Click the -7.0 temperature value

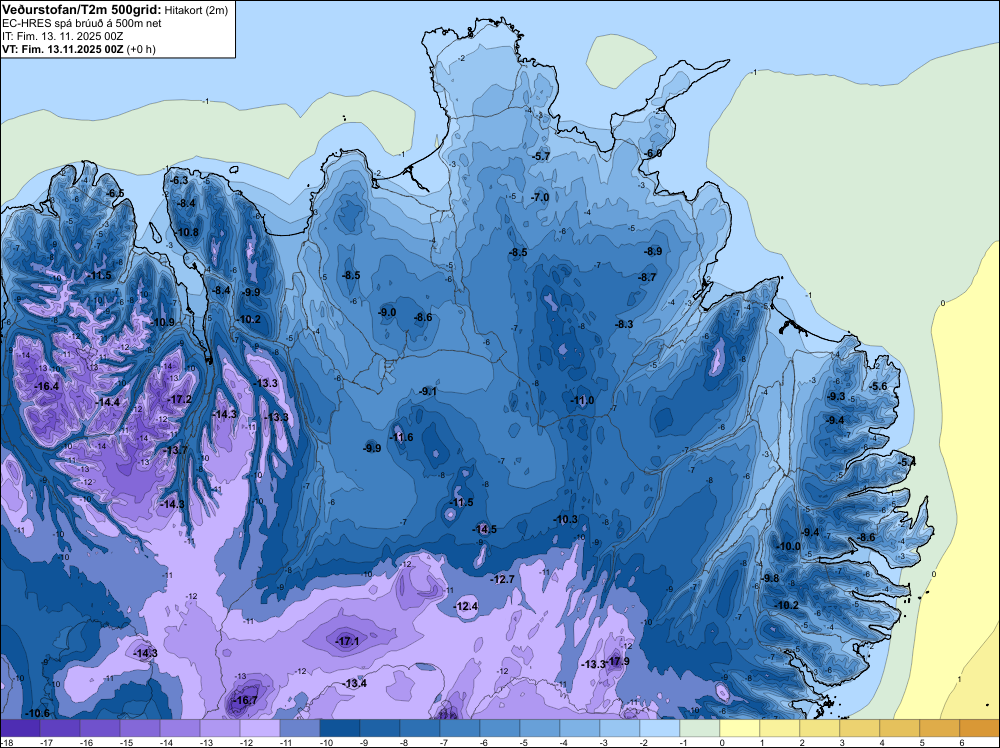(540, 198)
